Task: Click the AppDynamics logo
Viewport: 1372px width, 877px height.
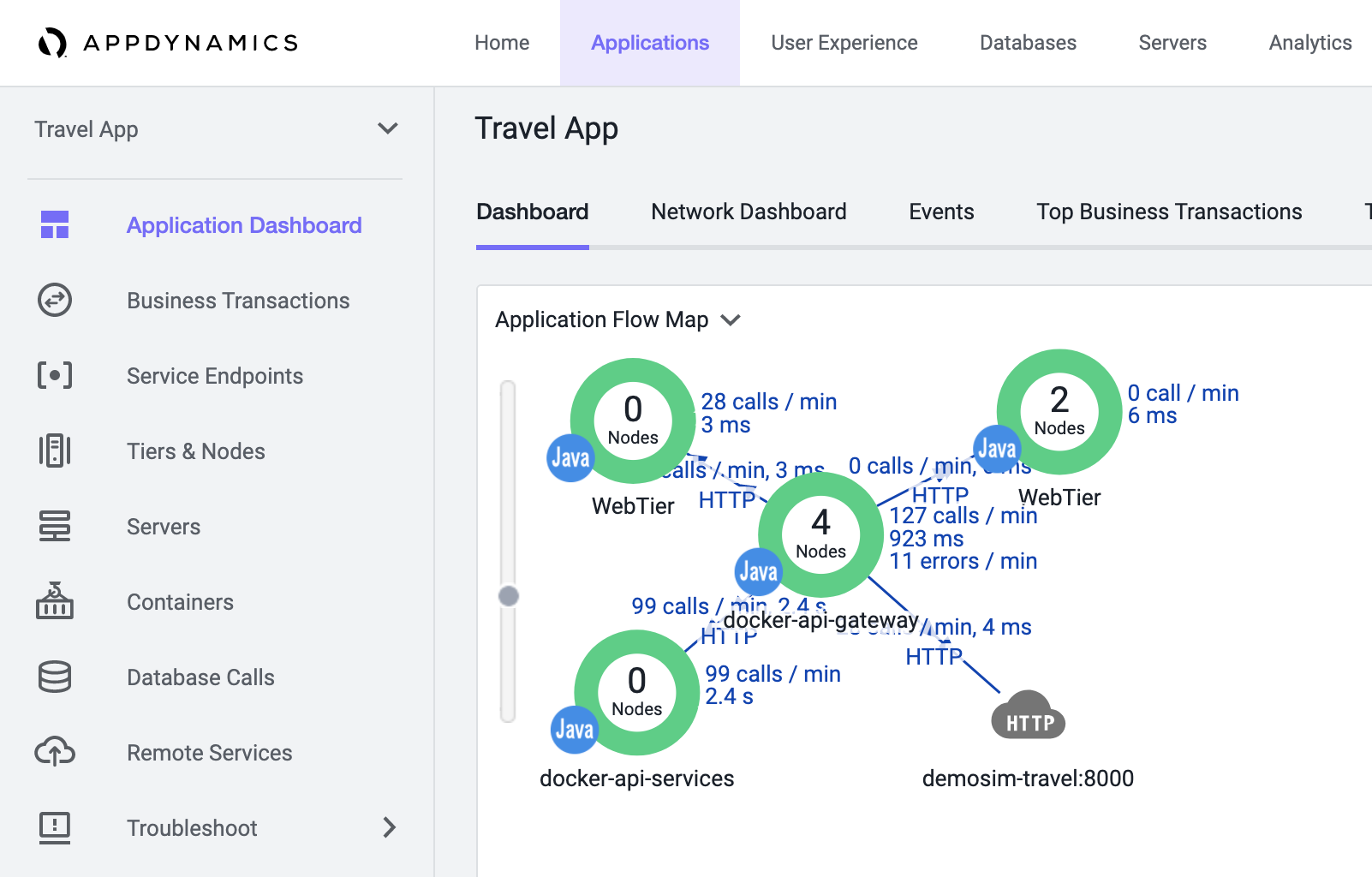Action: [x=169, y=43]
